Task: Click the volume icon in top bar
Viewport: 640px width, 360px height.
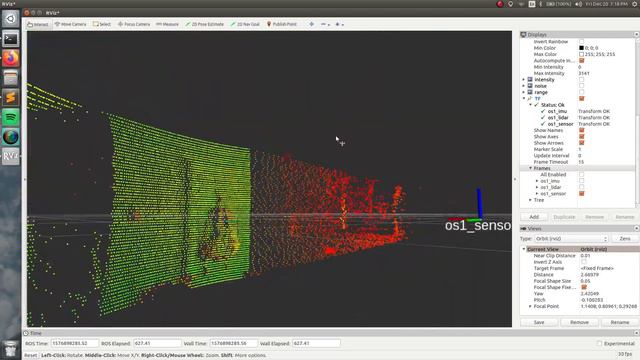Action: click(578, 4)
